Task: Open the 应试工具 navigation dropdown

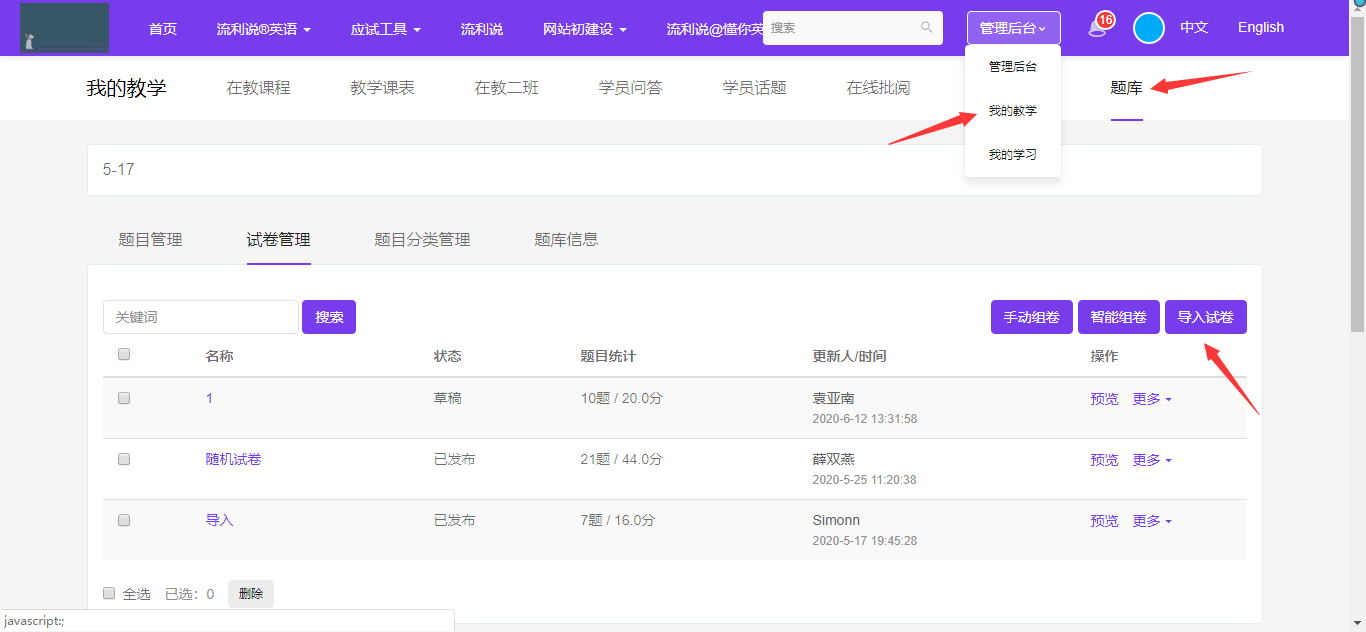Action: (x=385, y=29)
